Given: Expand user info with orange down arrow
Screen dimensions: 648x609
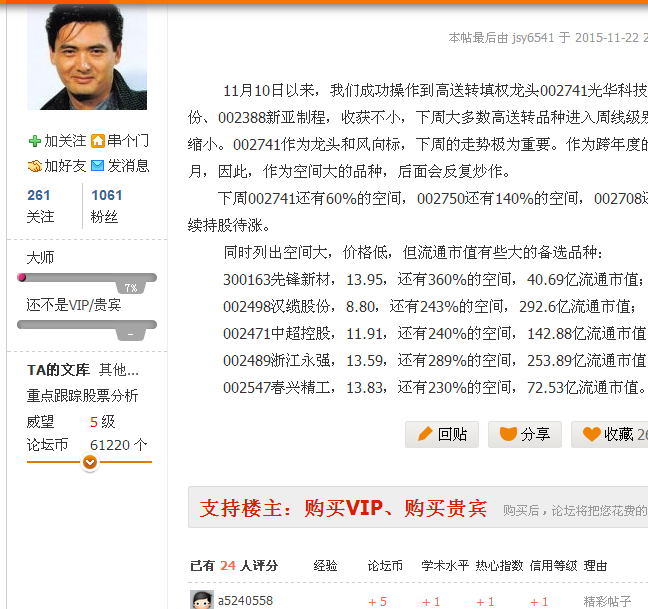Looking at the screenshot, I should pyautogui.click(x=90, y=462).
